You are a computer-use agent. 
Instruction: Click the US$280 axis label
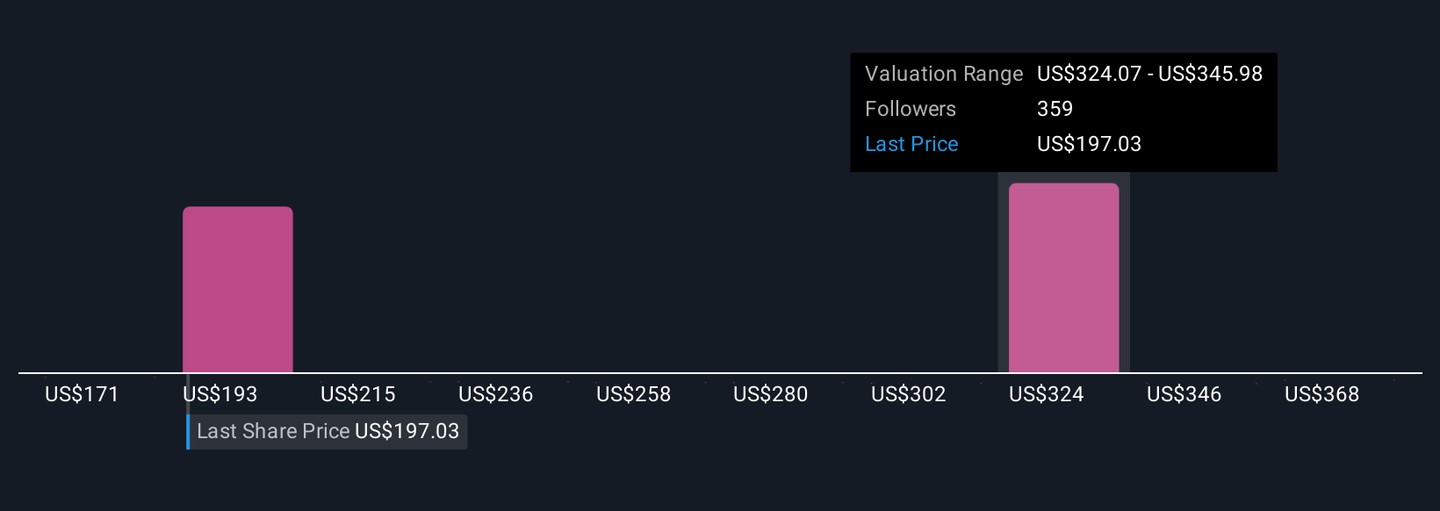click(771, 394)
